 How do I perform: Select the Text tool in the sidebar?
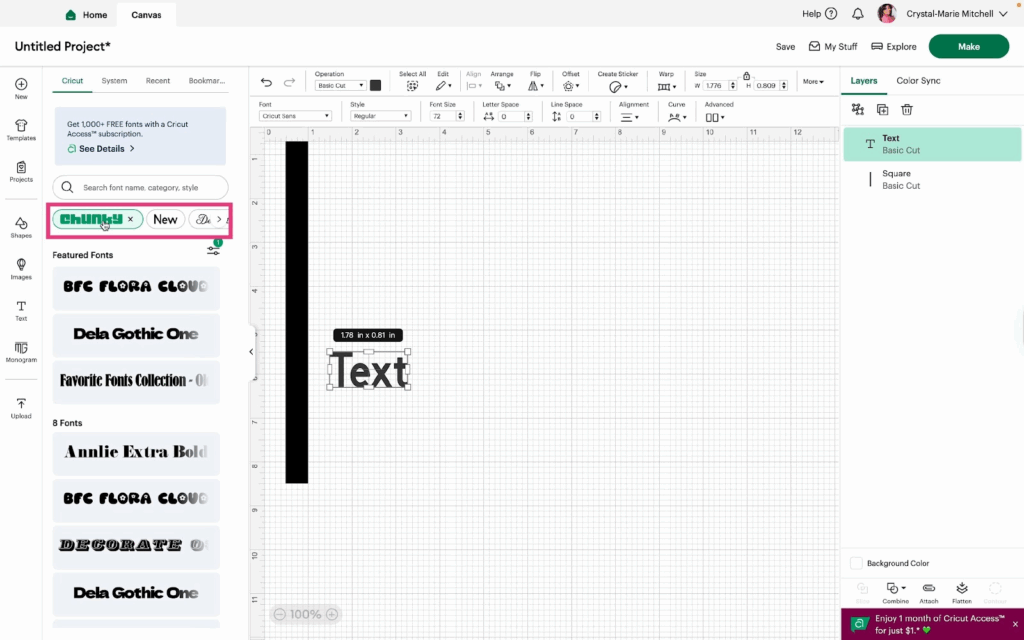click(21, 311)
